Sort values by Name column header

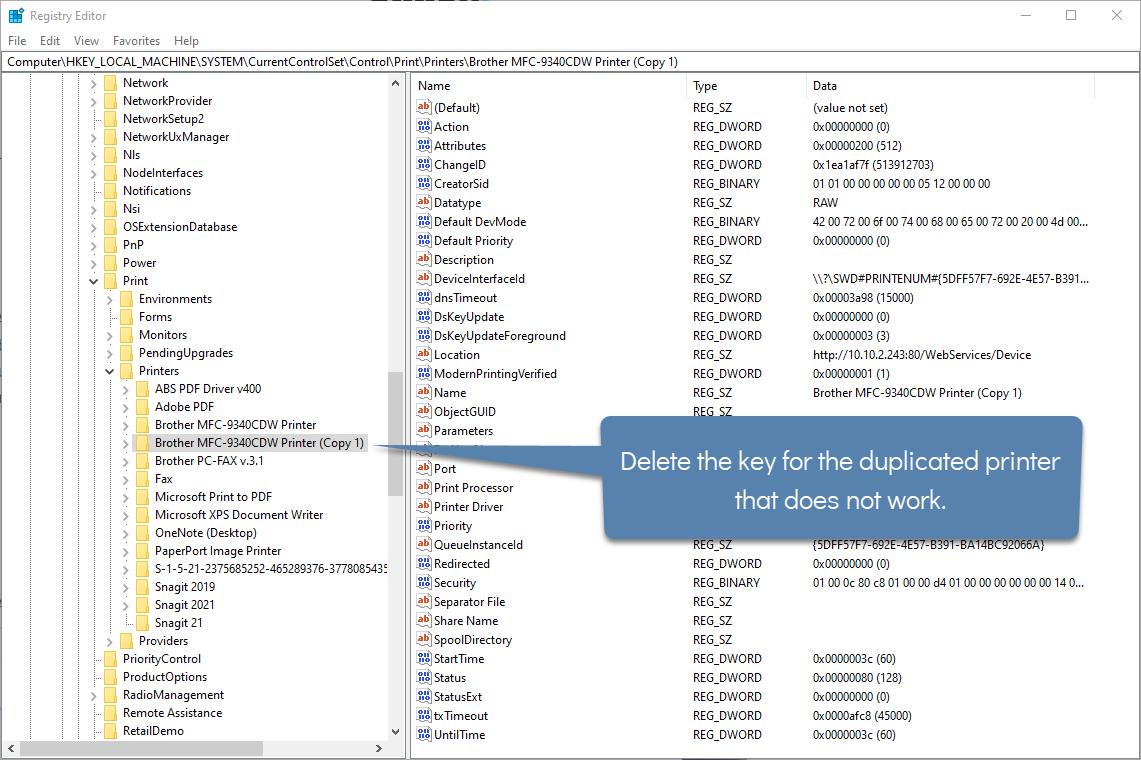coord(549,86)
